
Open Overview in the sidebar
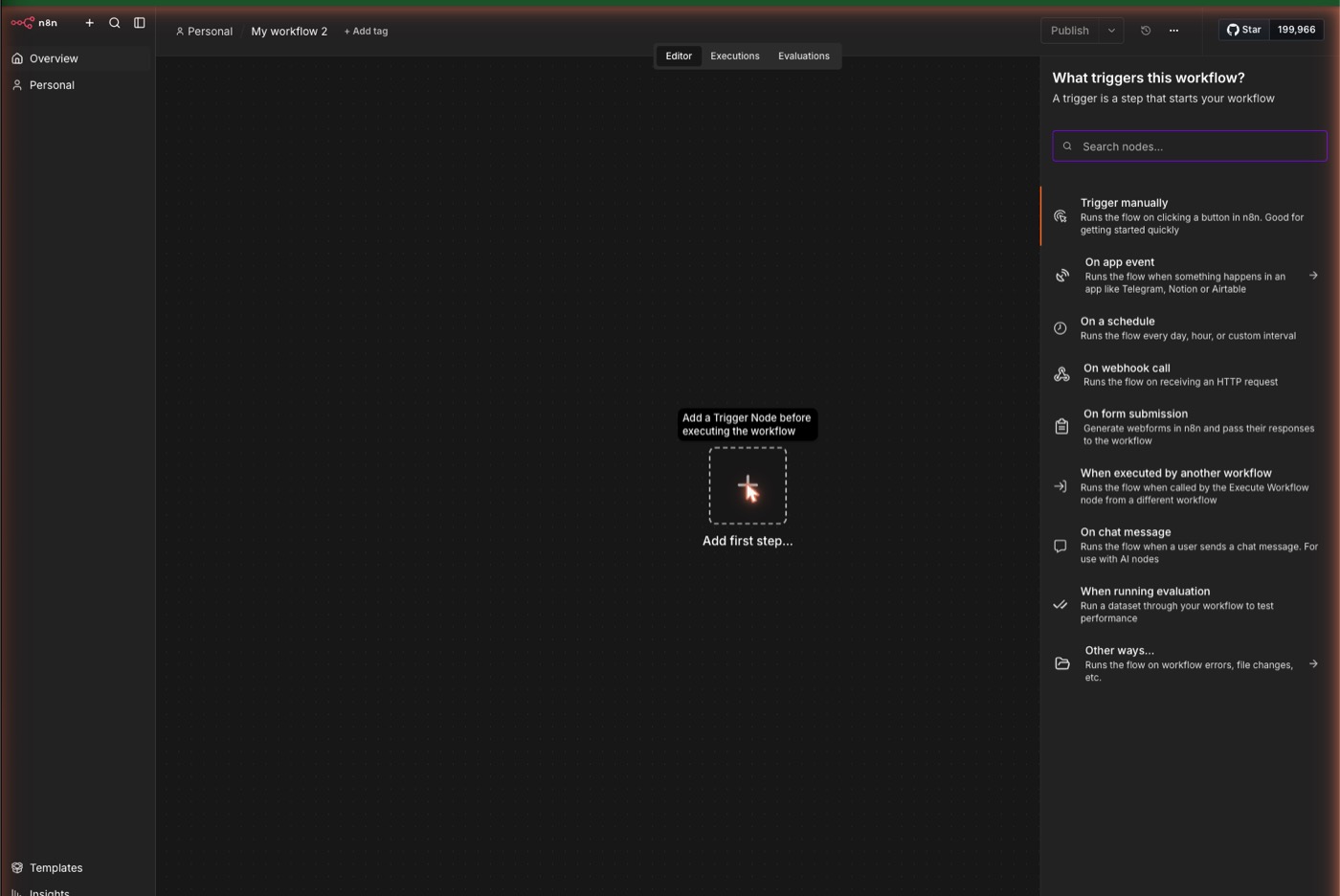77,58
